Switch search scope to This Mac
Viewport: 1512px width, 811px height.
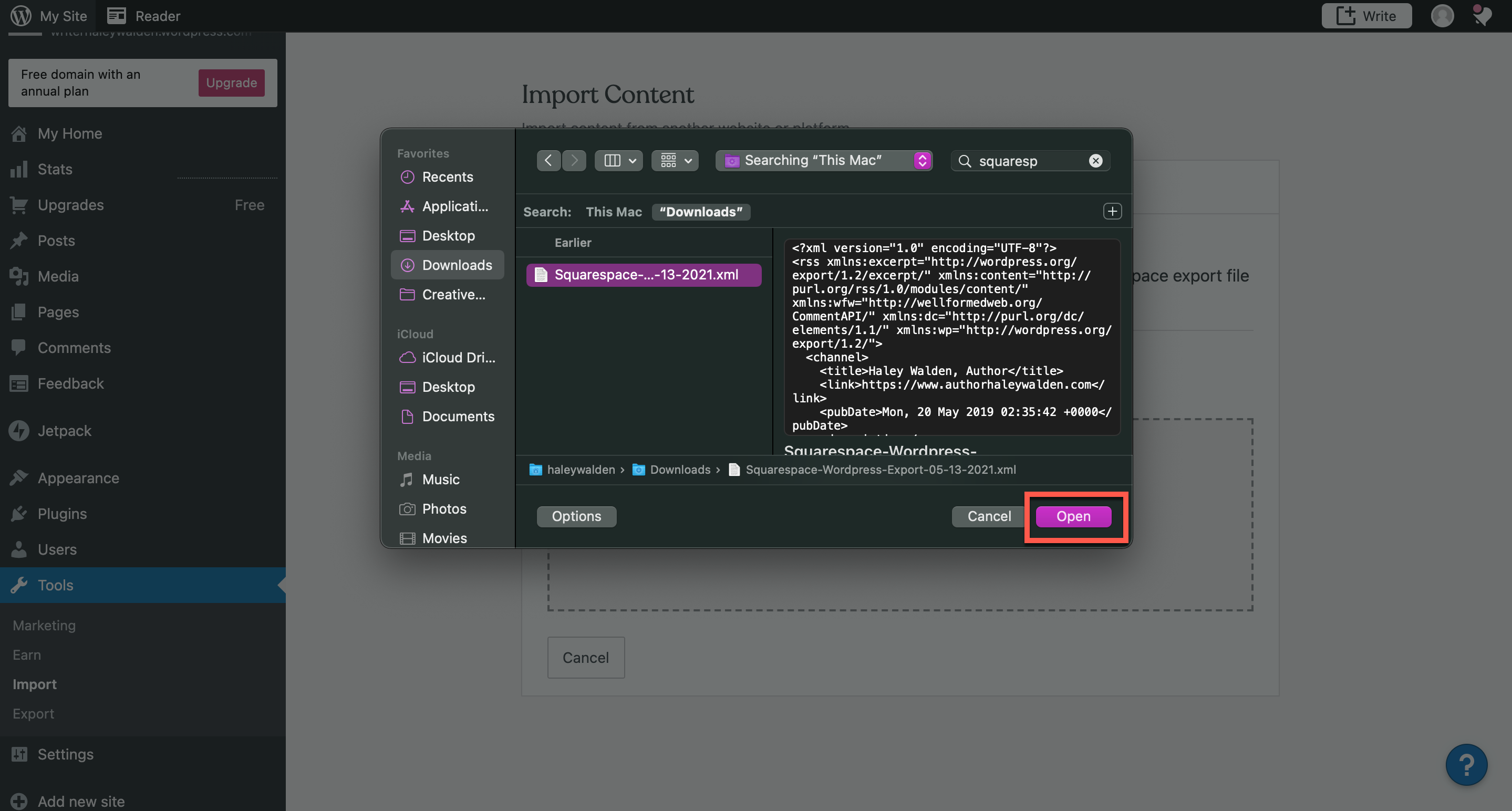[614, 212]
